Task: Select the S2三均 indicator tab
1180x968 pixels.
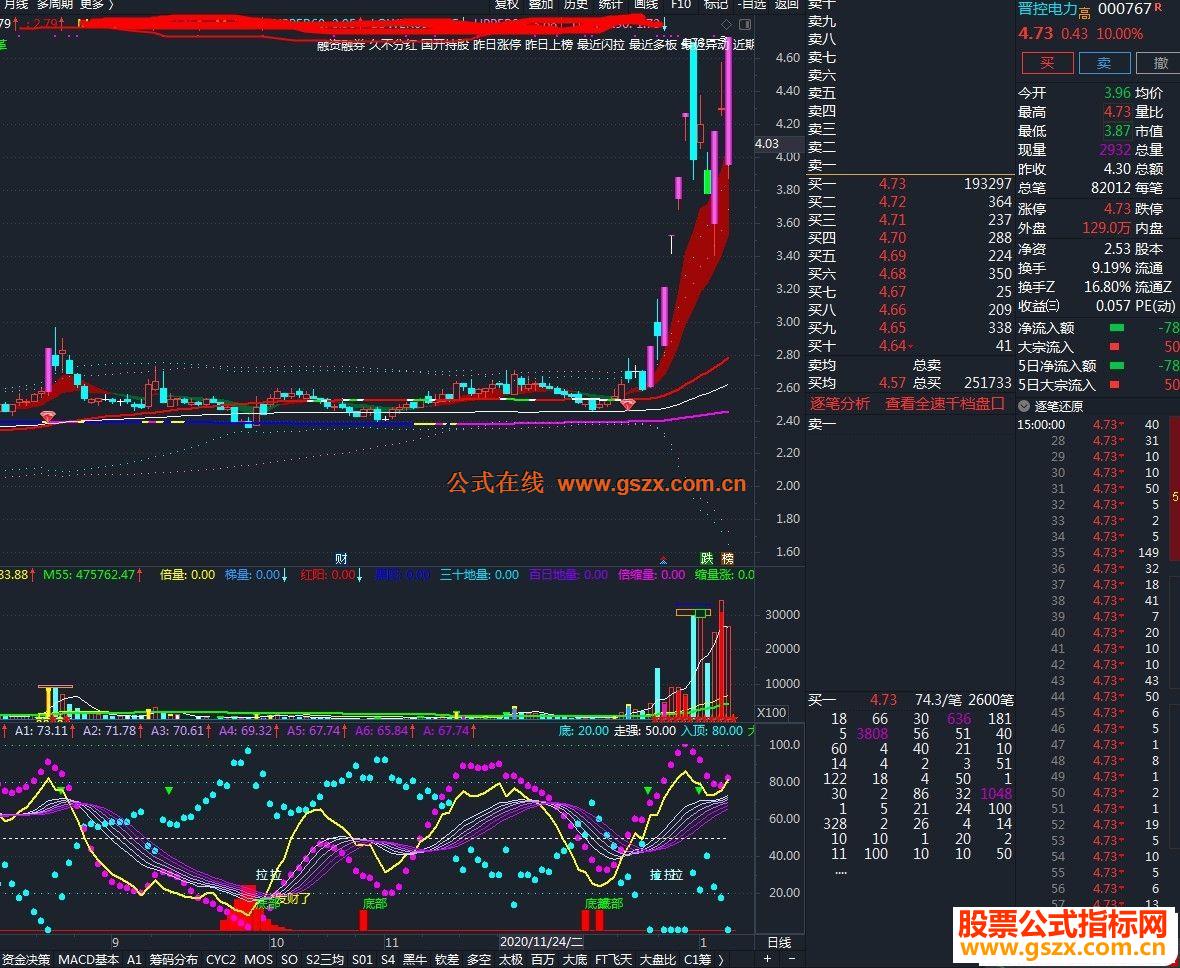Action: tap(325, 960)
